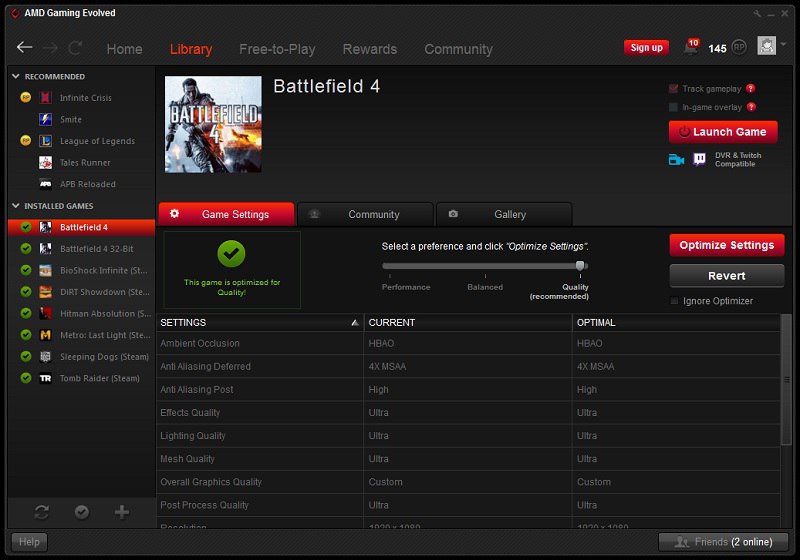Enable the In-game overlay checkbox
Image resolution: width=800 pixels, height=560 pixels.
coord(674,107)
